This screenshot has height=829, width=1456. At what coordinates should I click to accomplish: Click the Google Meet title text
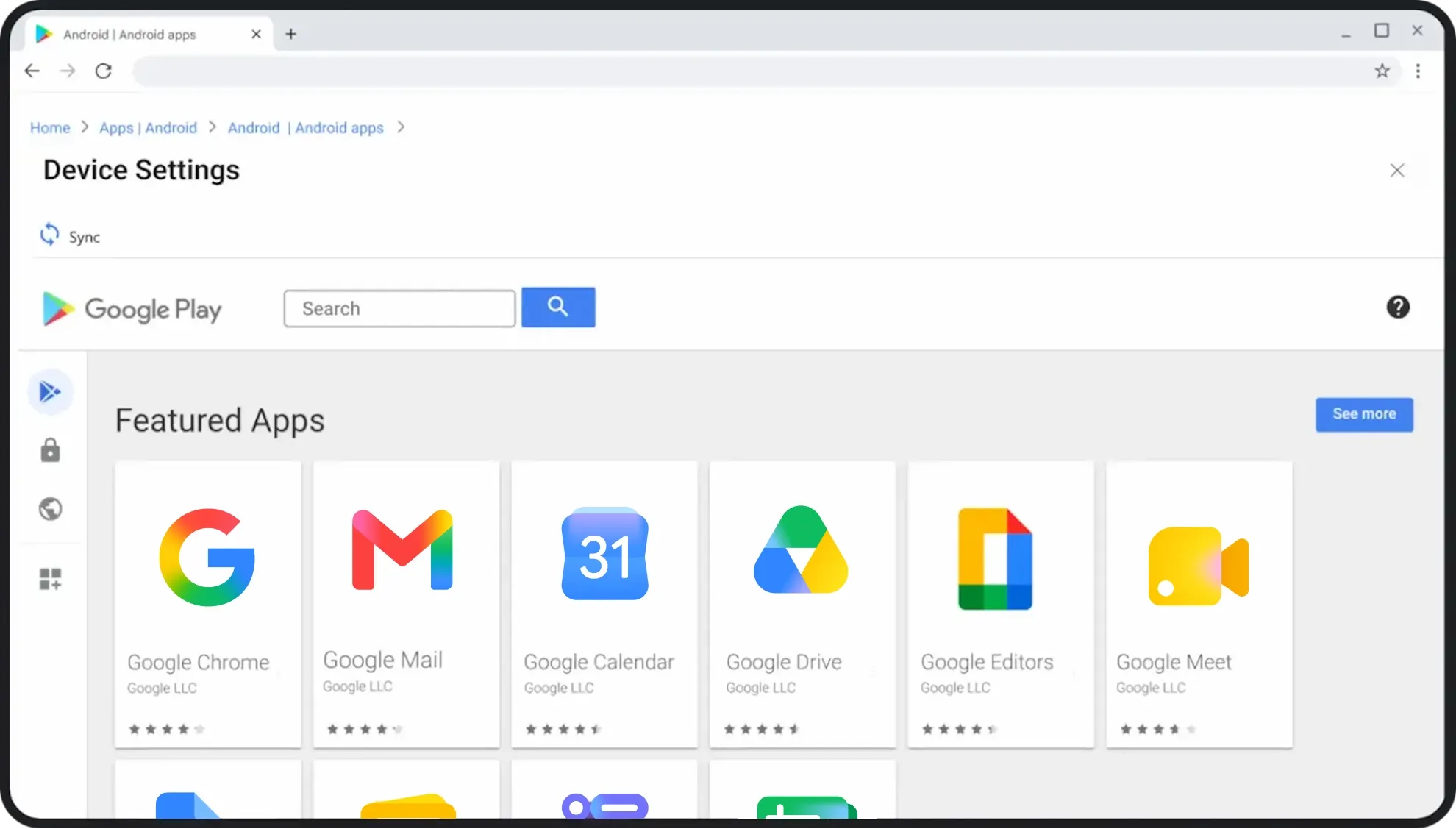(1174, 662)
